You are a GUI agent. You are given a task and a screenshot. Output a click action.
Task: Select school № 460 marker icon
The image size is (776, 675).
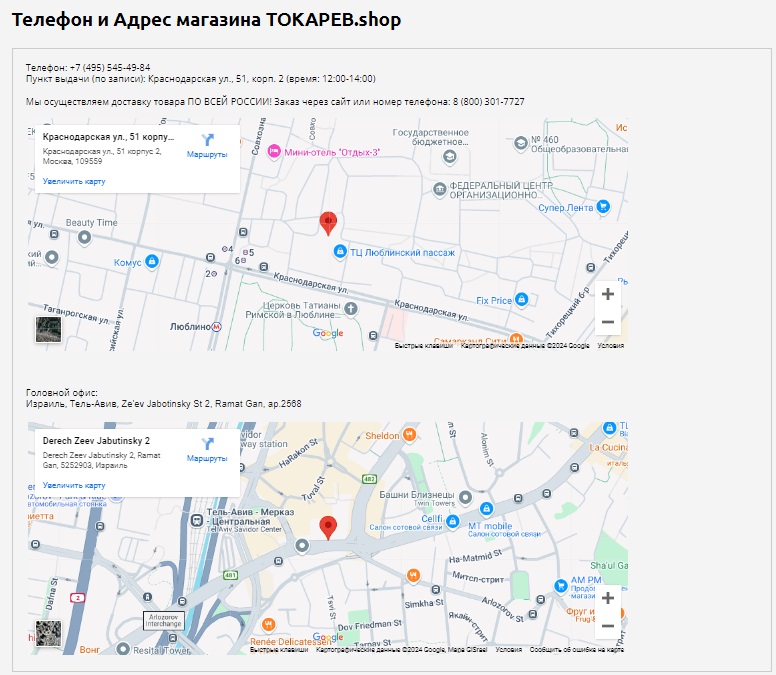coord(521,144)
